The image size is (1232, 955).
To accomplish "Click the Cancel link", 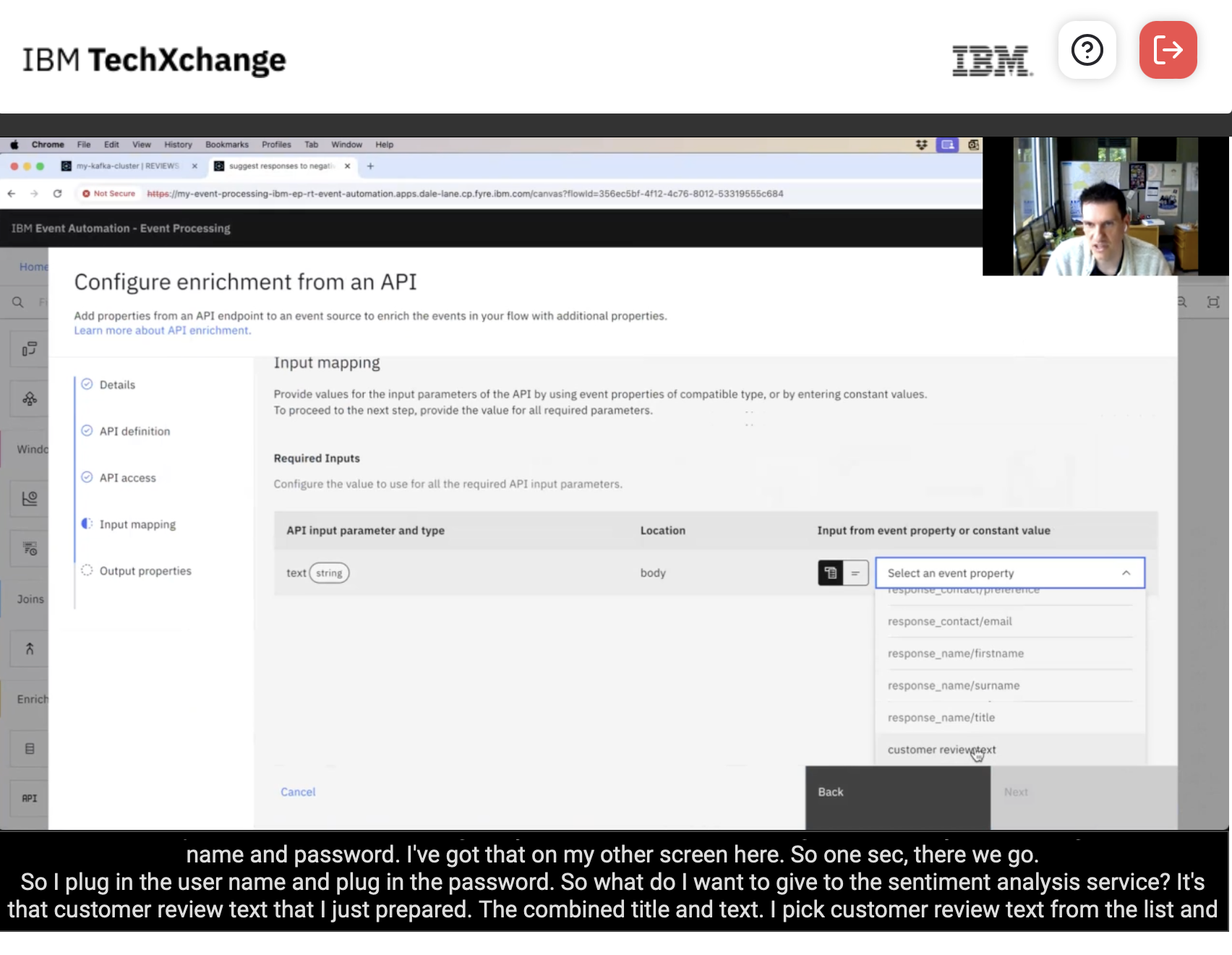I will point(298,792).
